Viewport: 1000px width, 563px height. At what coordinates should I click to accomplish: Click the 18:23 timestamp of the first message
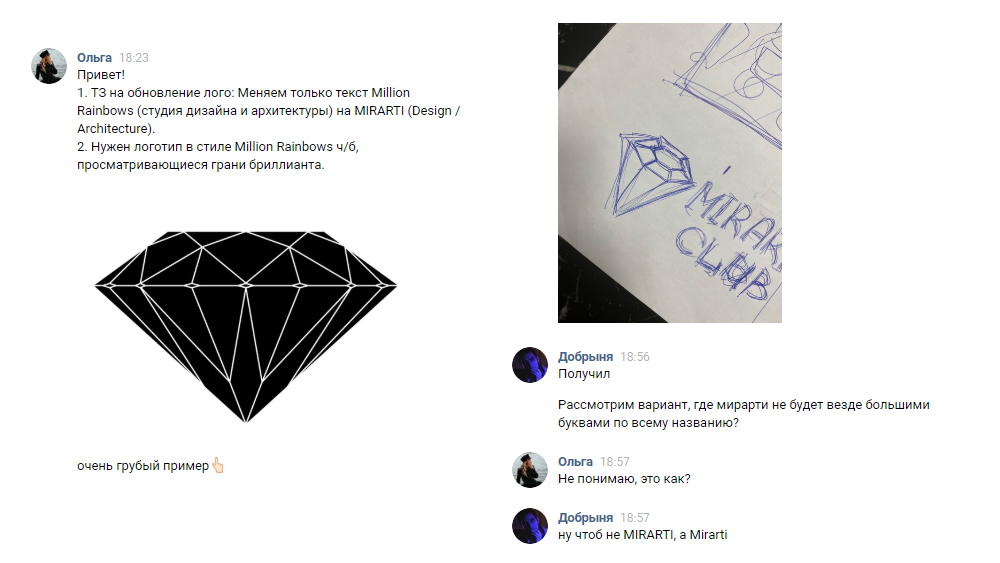click(x=134, y=57)
